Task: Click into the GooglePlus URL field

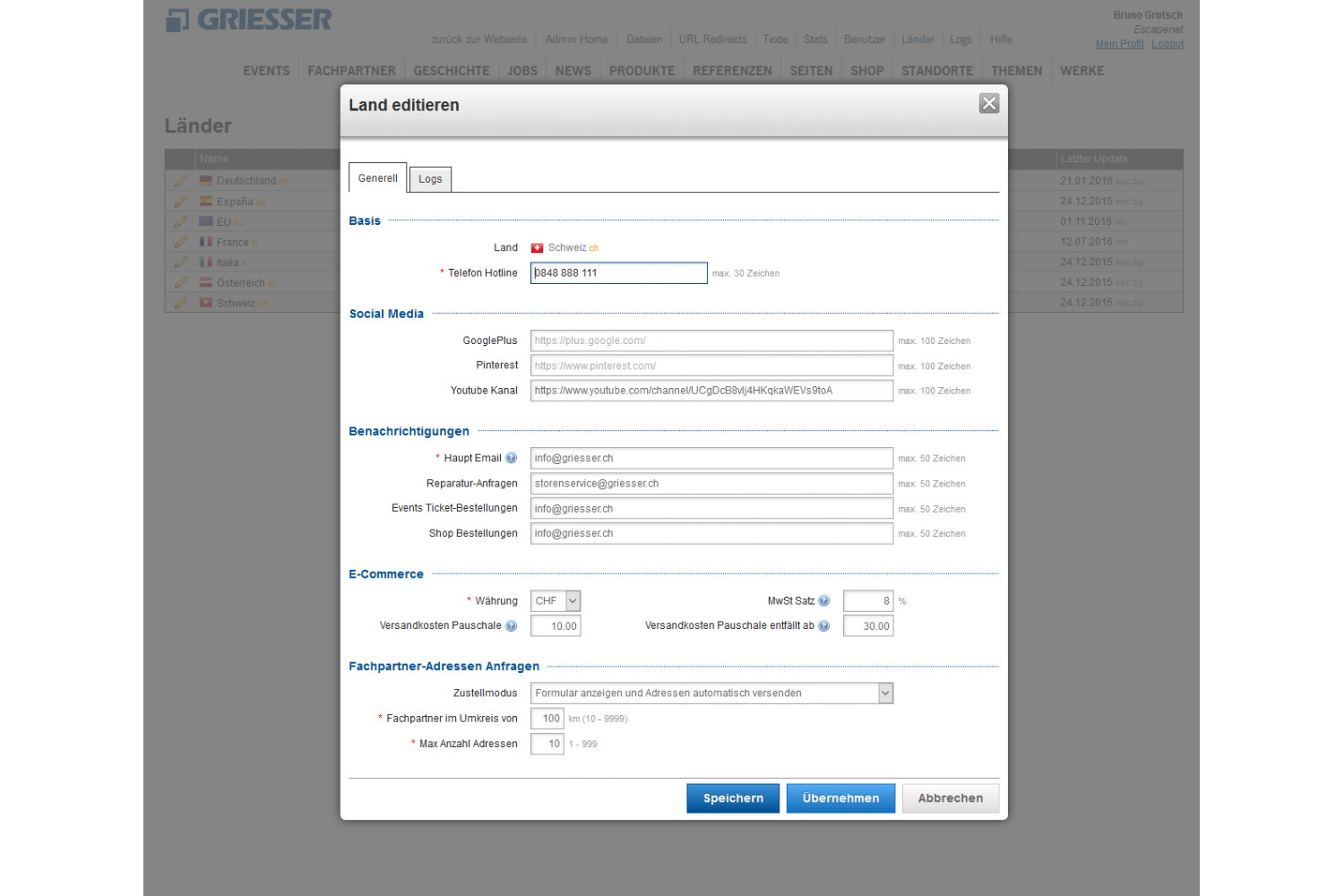Action: coord(711,340)
